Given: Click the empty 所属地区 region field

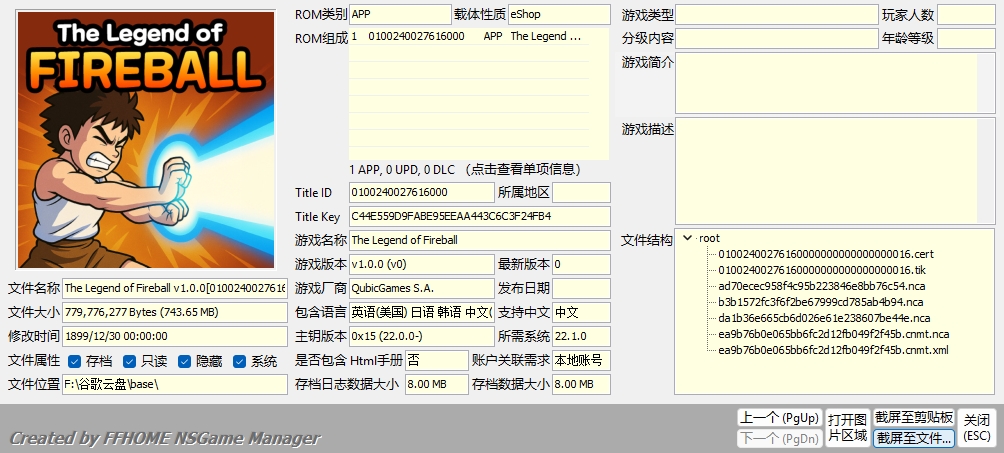Looking at the screenshot, I should [x=581, y=192].
